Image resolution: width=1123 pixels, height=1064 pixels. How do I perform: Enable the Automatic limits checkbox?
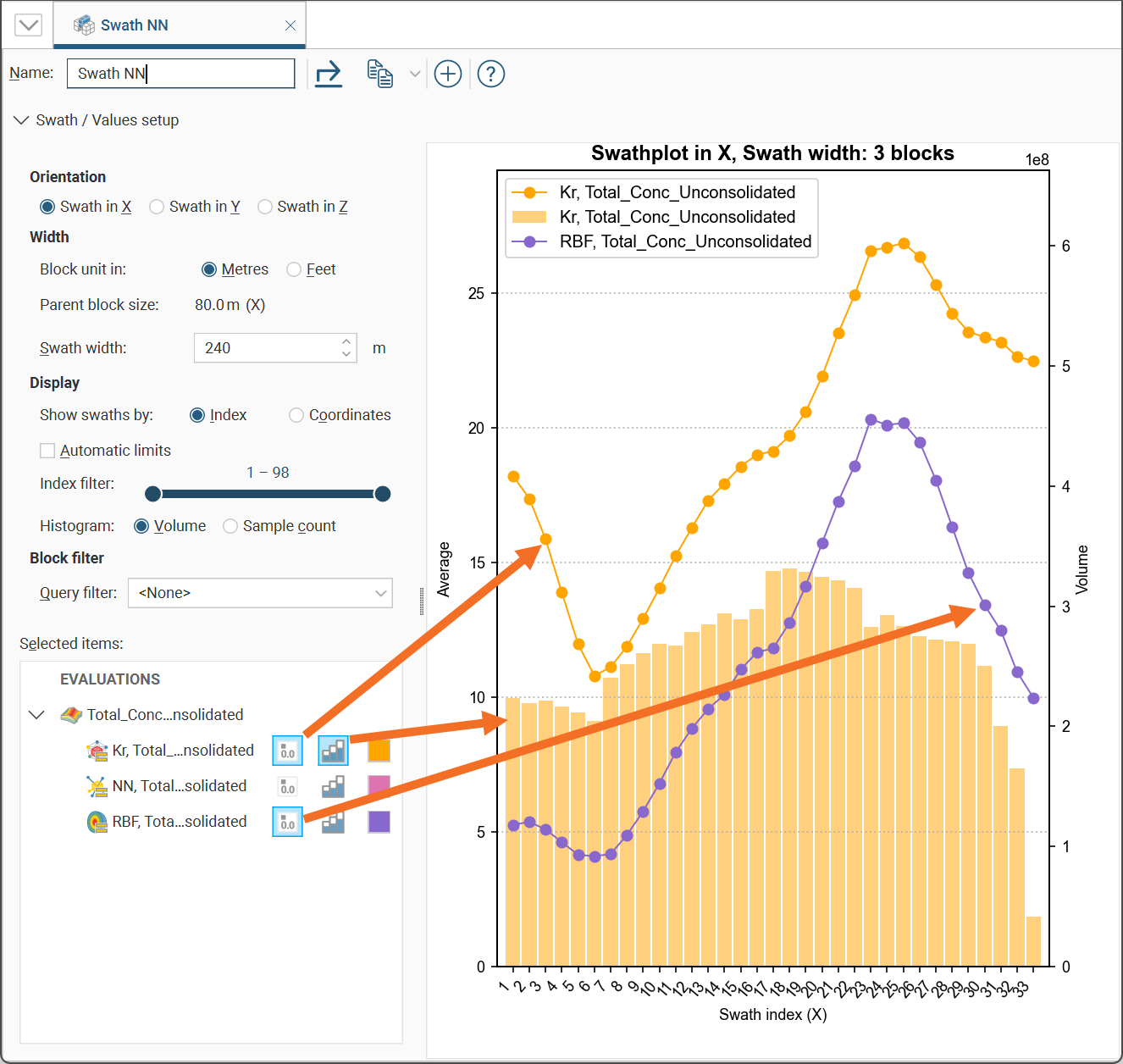pyautogui.click(x=48, y=451)
